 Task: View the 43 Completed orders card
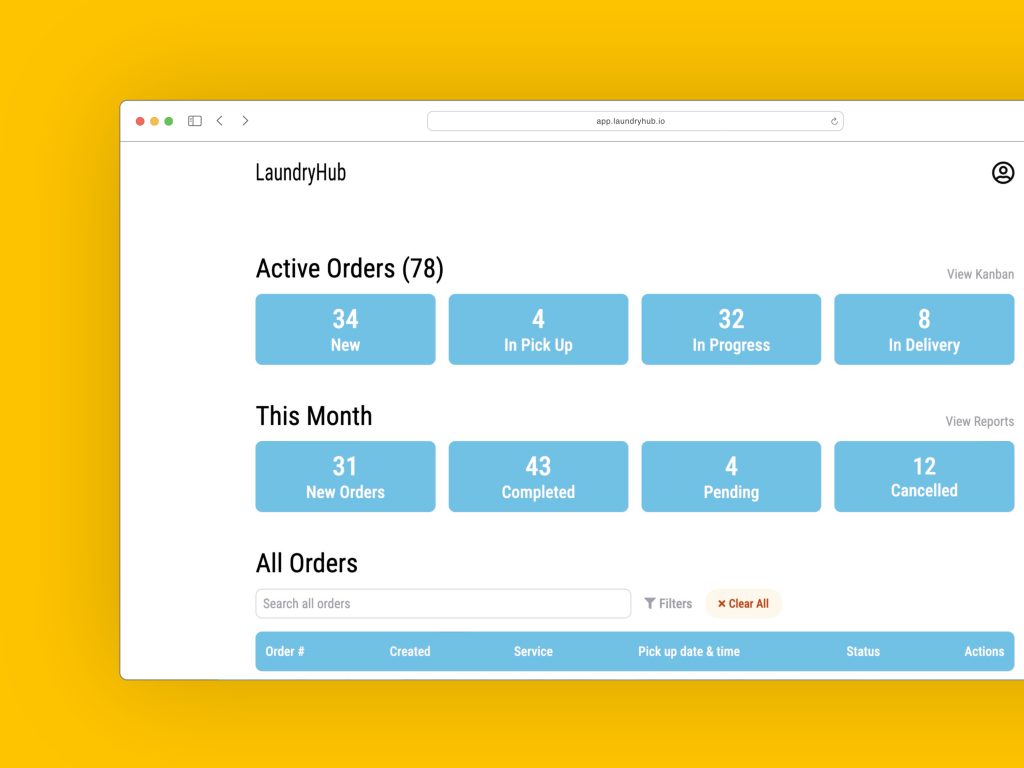(538, 476)
